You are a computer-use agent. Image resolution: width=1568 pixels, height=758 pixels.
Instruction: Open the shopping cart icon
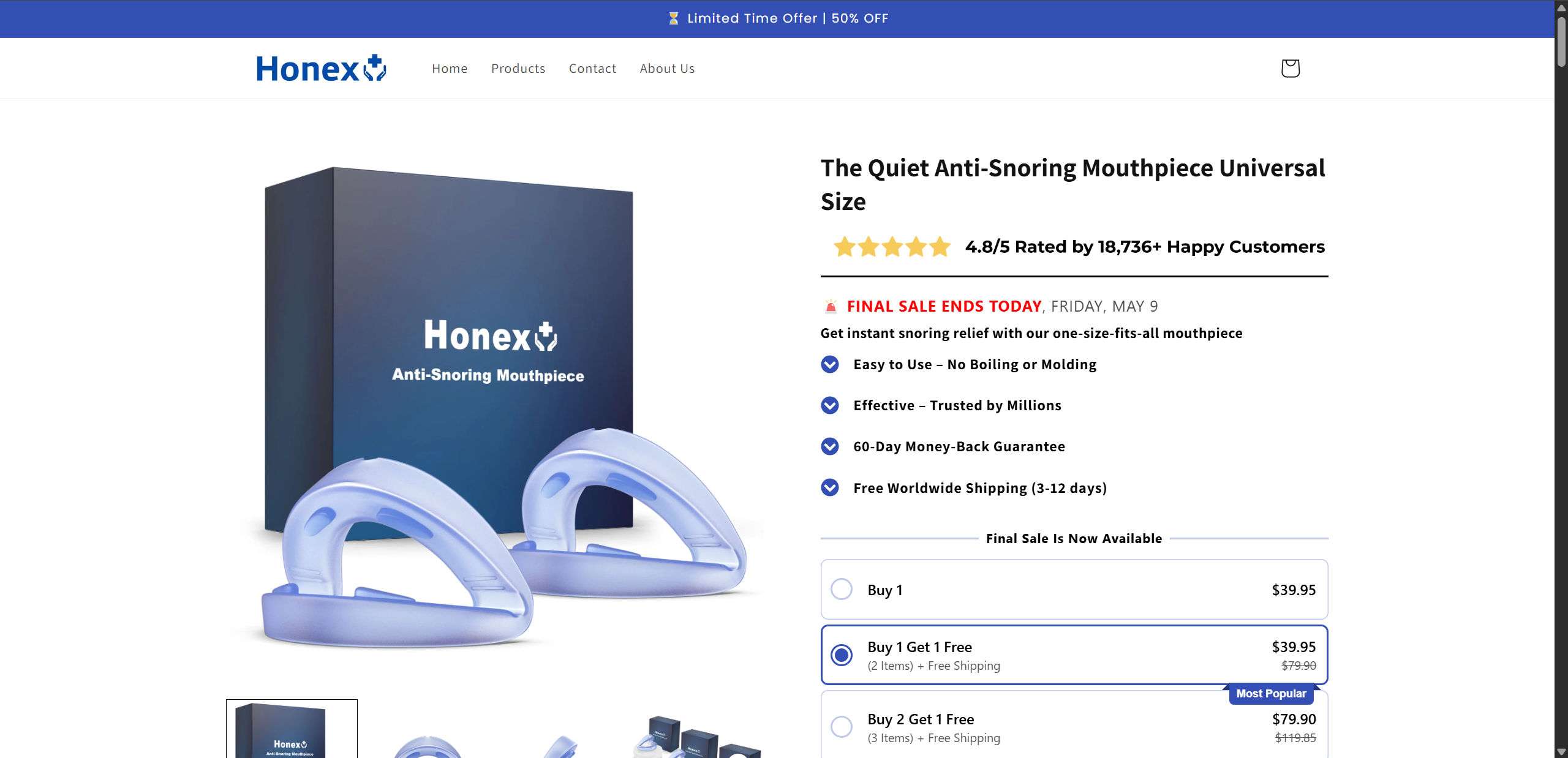coord(1290,68)
